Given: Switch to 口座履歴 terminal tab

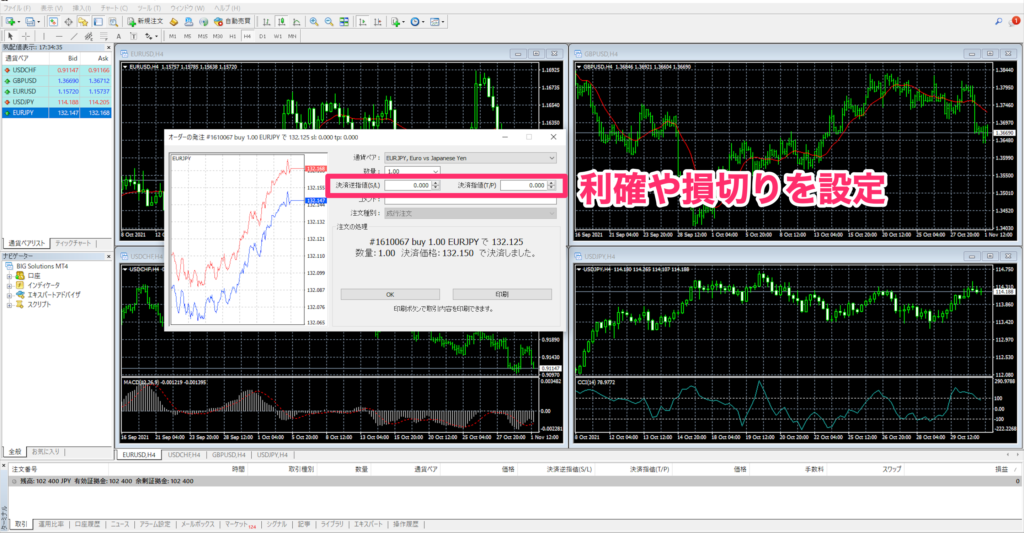Looking at the screenshot, I should (x=87, y=525).
